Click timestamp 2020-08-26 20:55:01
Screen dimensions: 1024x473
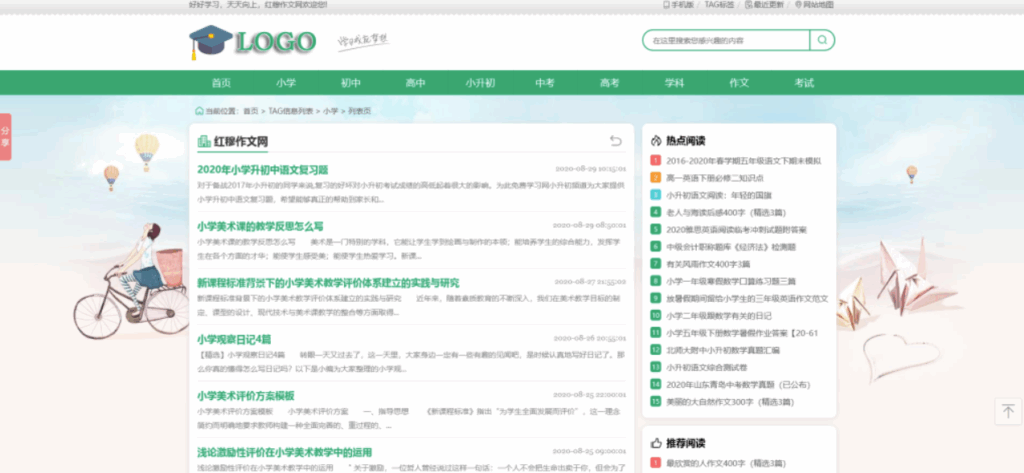(x=590, y=338)
